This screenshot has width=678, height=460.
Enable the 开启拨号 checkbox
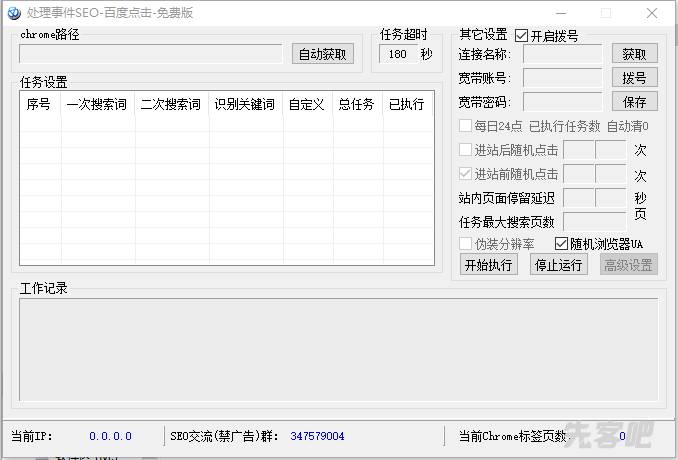(x=522, y=36)
